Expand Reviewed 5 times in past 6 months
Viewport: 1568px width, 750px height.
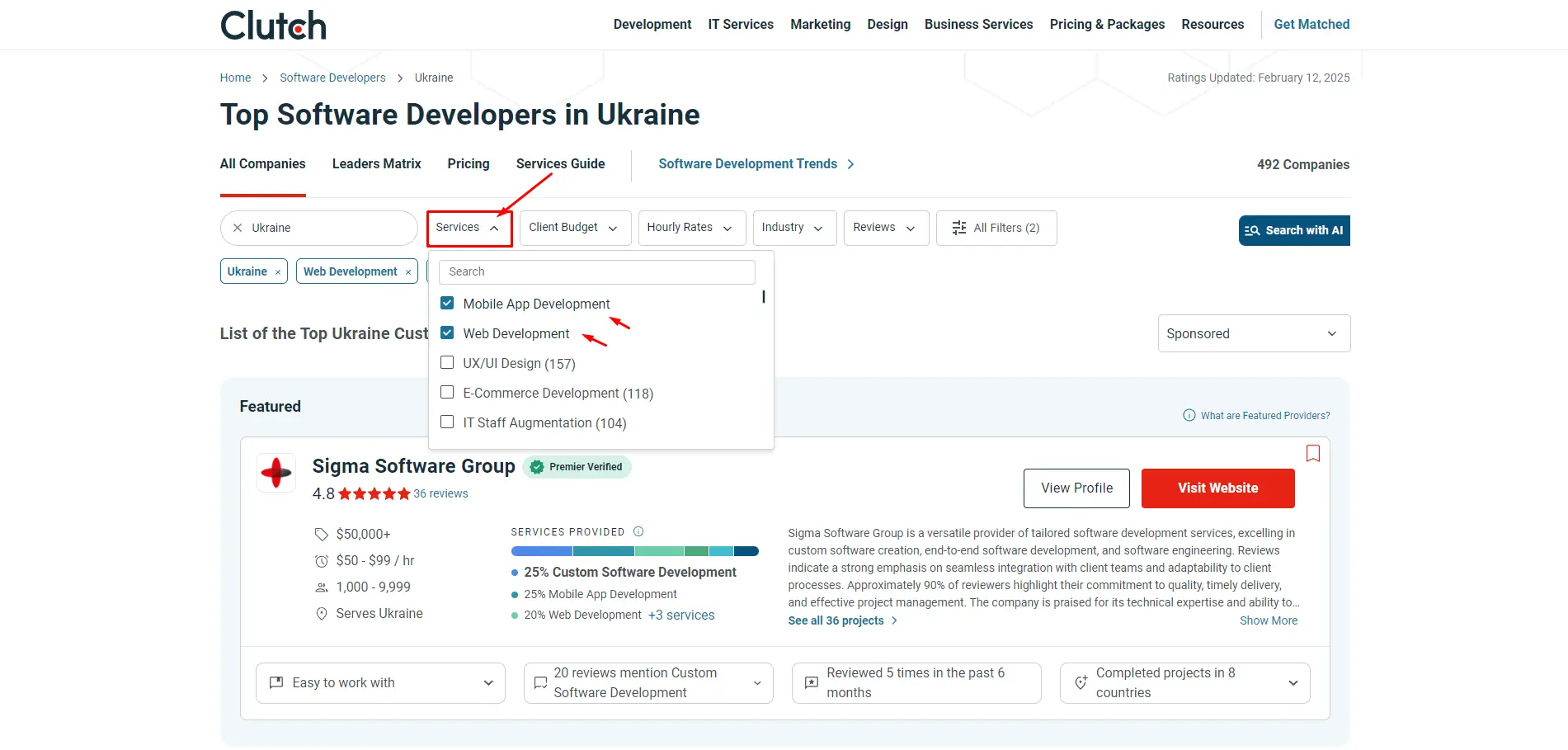pyautogui.click(x=916, y=683)
